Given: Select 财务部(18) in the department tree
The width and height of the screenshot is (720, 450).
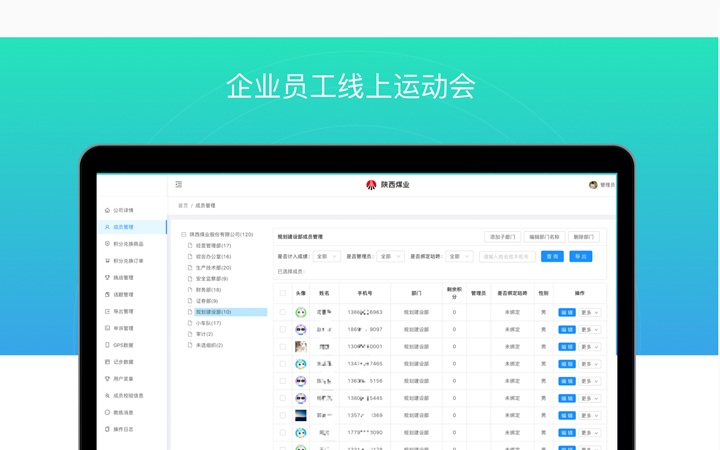Looking at the screenshot, I should coord(208,290).
